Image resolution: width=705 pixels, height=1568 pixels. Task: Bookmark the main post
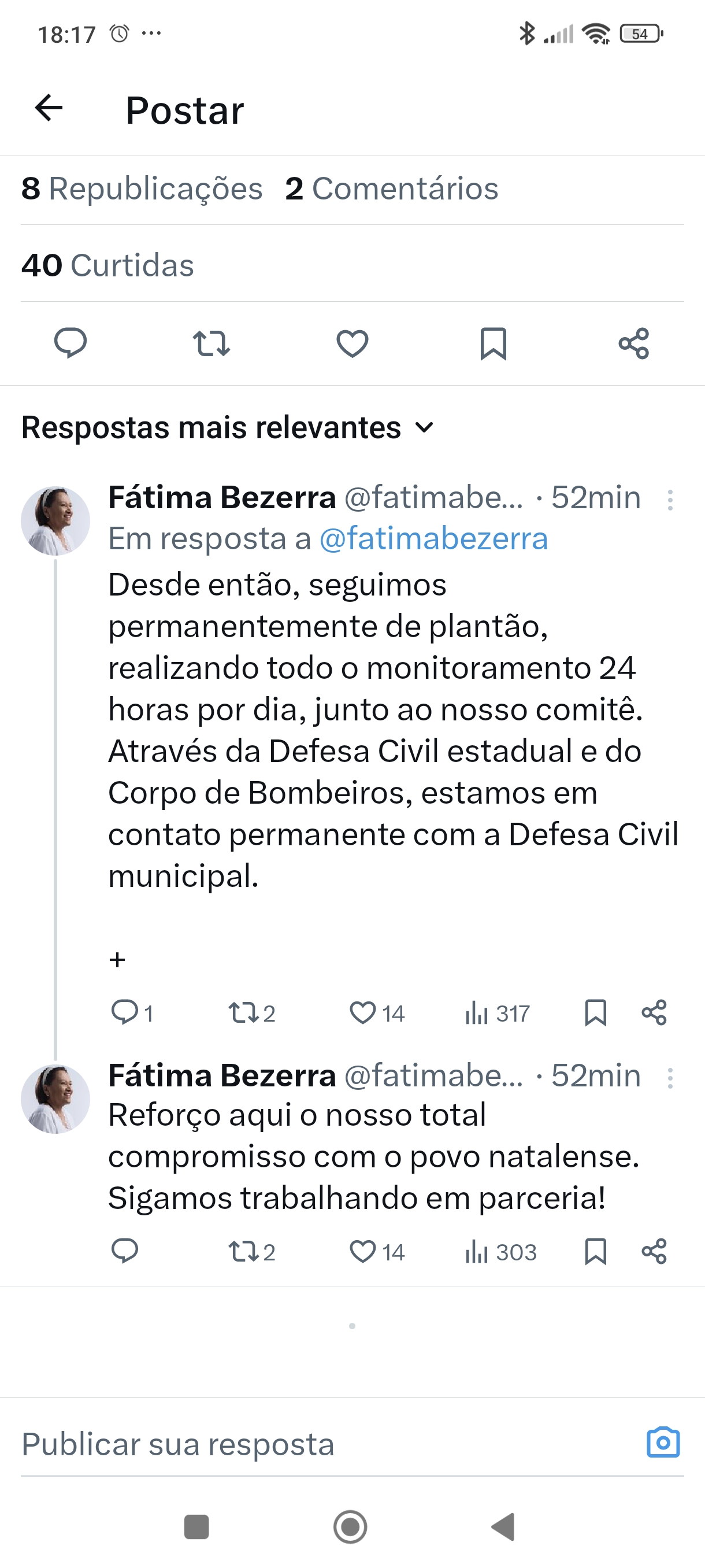click(493, 343)
